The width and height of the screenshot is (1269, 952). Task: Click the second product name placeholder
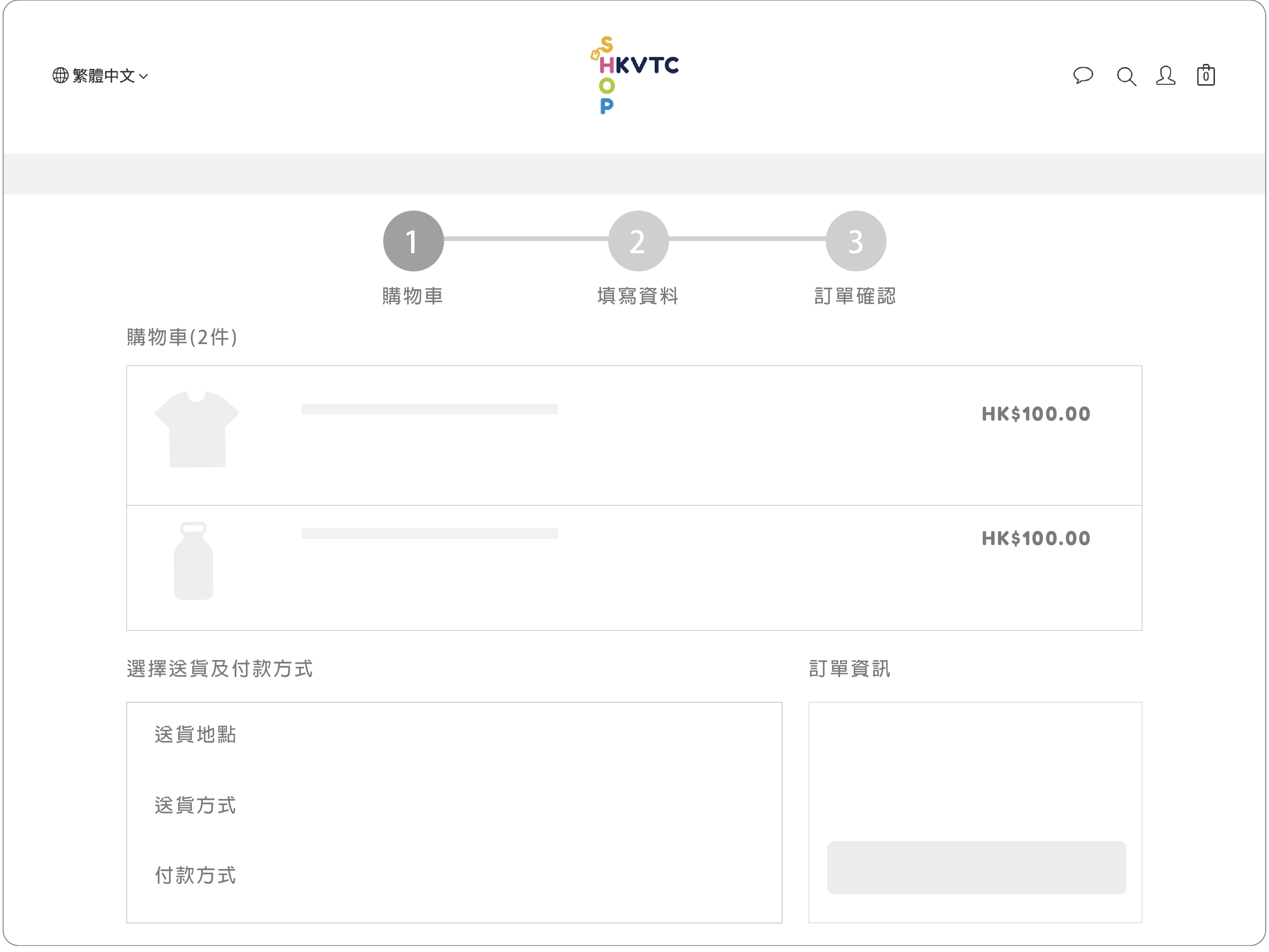(x=429, y=534)
